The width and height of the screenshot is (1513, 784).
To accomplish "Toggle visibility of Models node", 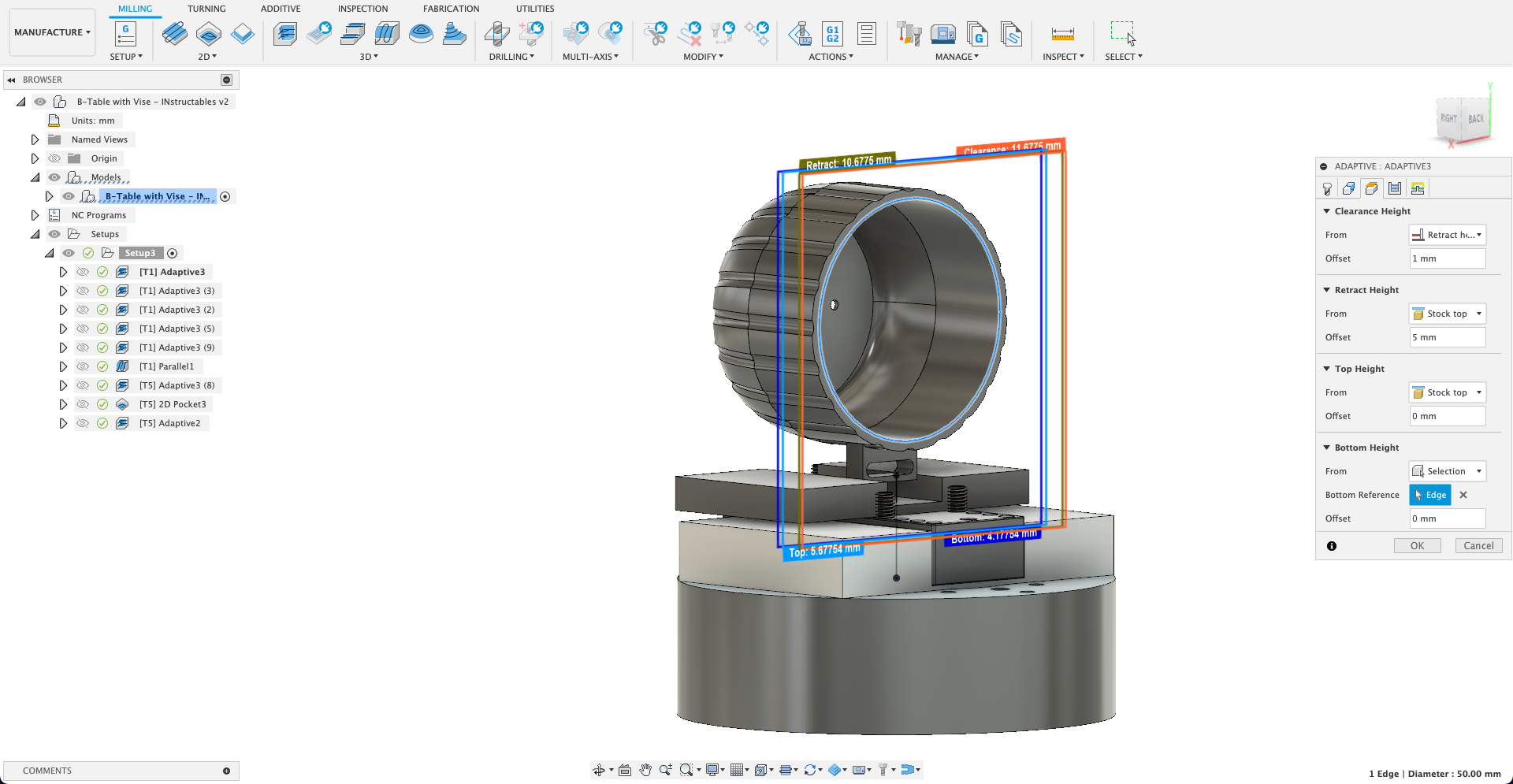I will click(54, 177).
